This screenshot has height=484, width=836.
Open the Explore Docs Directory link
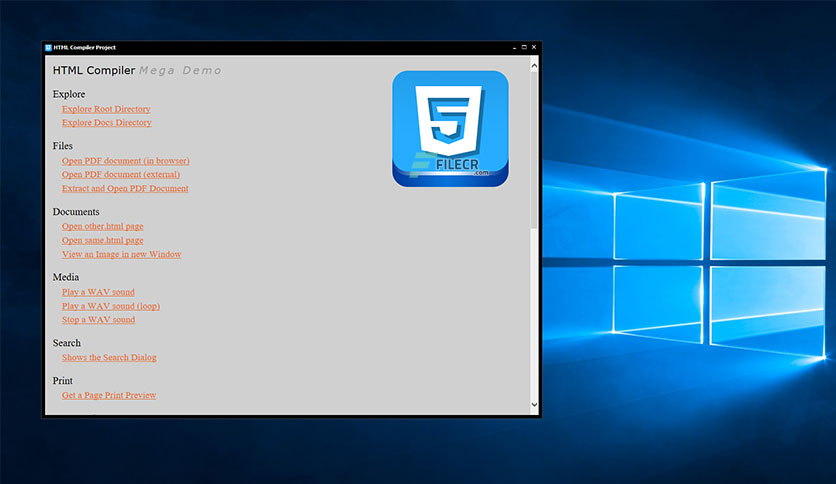pyautogui.click(x=107, y=123)
